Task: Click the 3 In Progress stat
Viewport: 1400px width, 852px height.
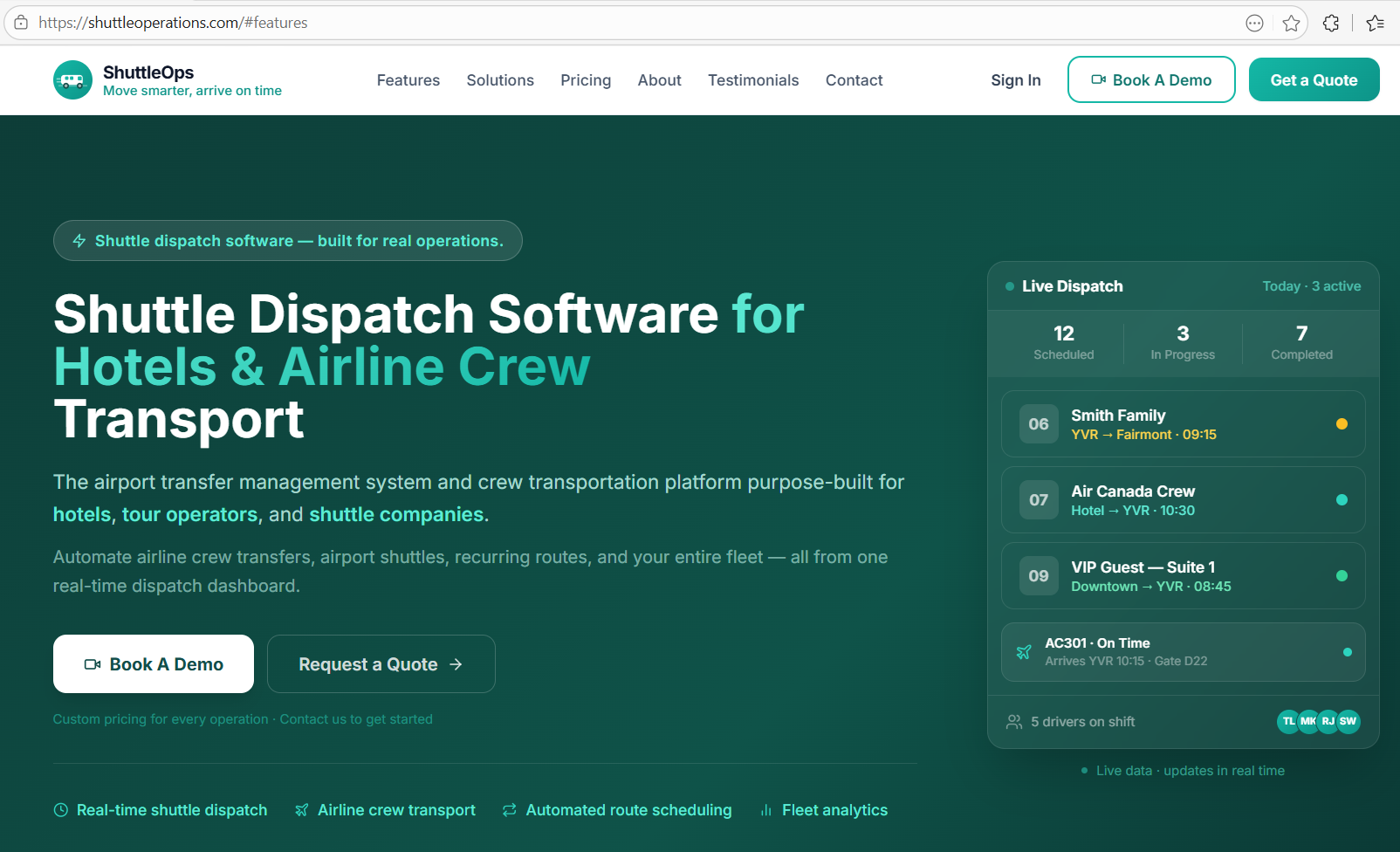Action: 1183,342
